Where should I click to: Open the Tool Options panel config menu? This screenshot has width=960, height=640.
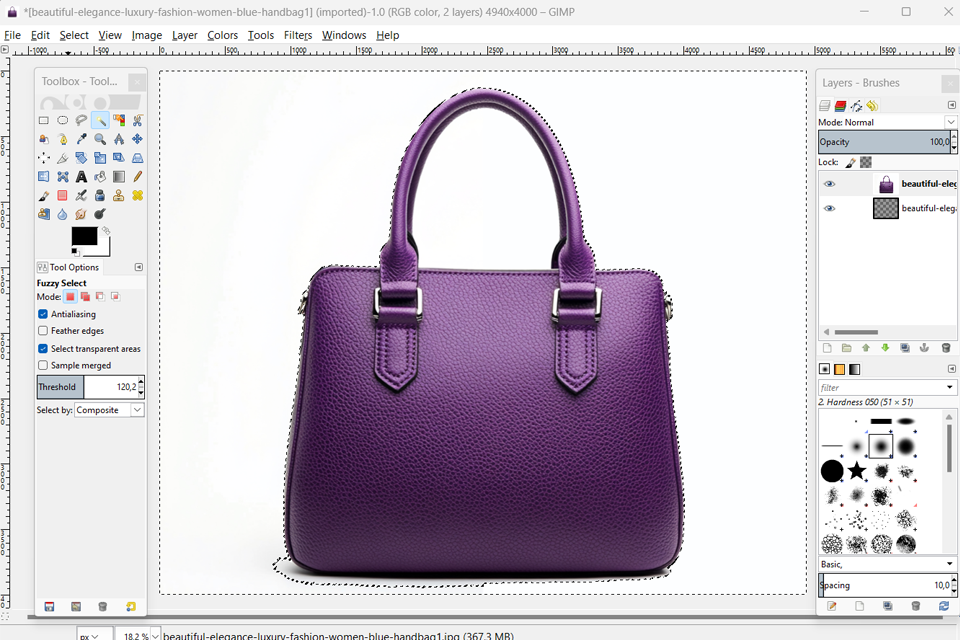[139, 267]
